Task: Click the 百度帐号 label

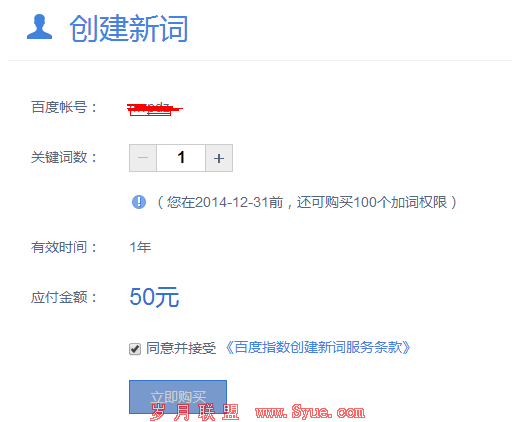Action: point(64,107)
